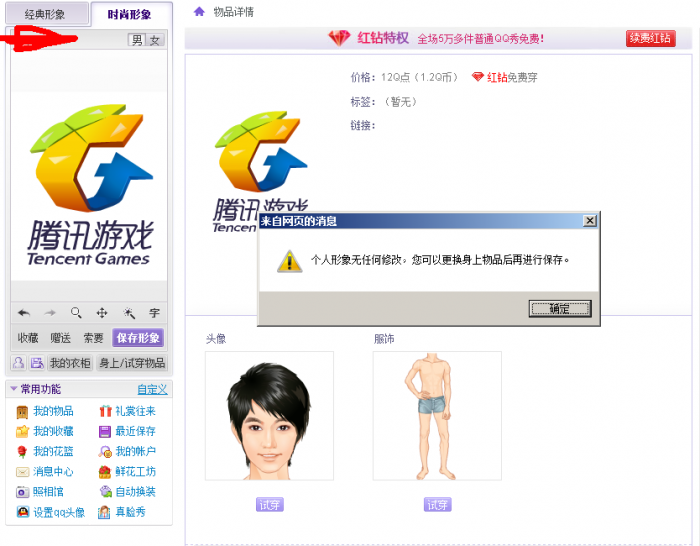Click the Tencent Games avatar preview
The width and height of the screenshot is (700, 546).
click(x=89, y=186)
